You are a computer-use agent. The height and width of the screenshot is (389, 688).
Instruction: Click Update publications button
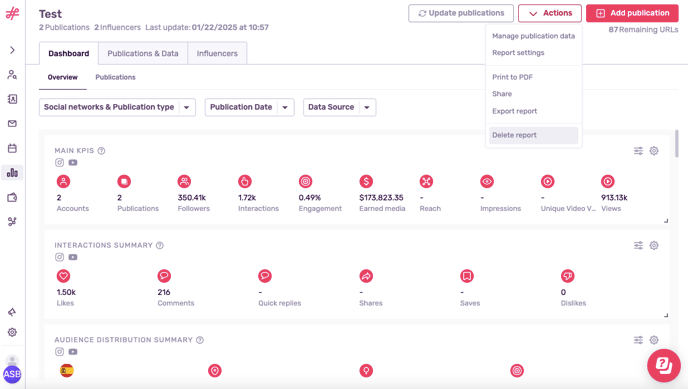[461, 13]
